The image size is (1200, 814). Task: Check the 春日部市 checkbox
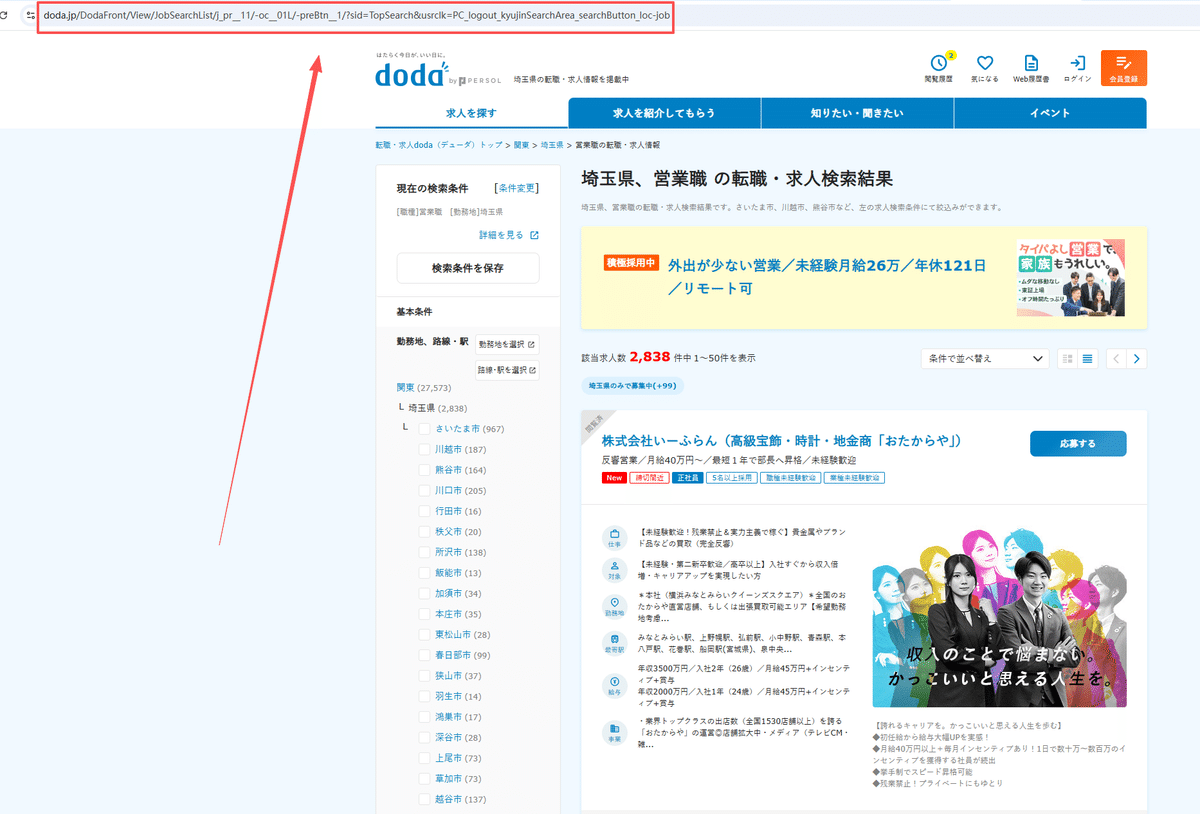point(424,655)
